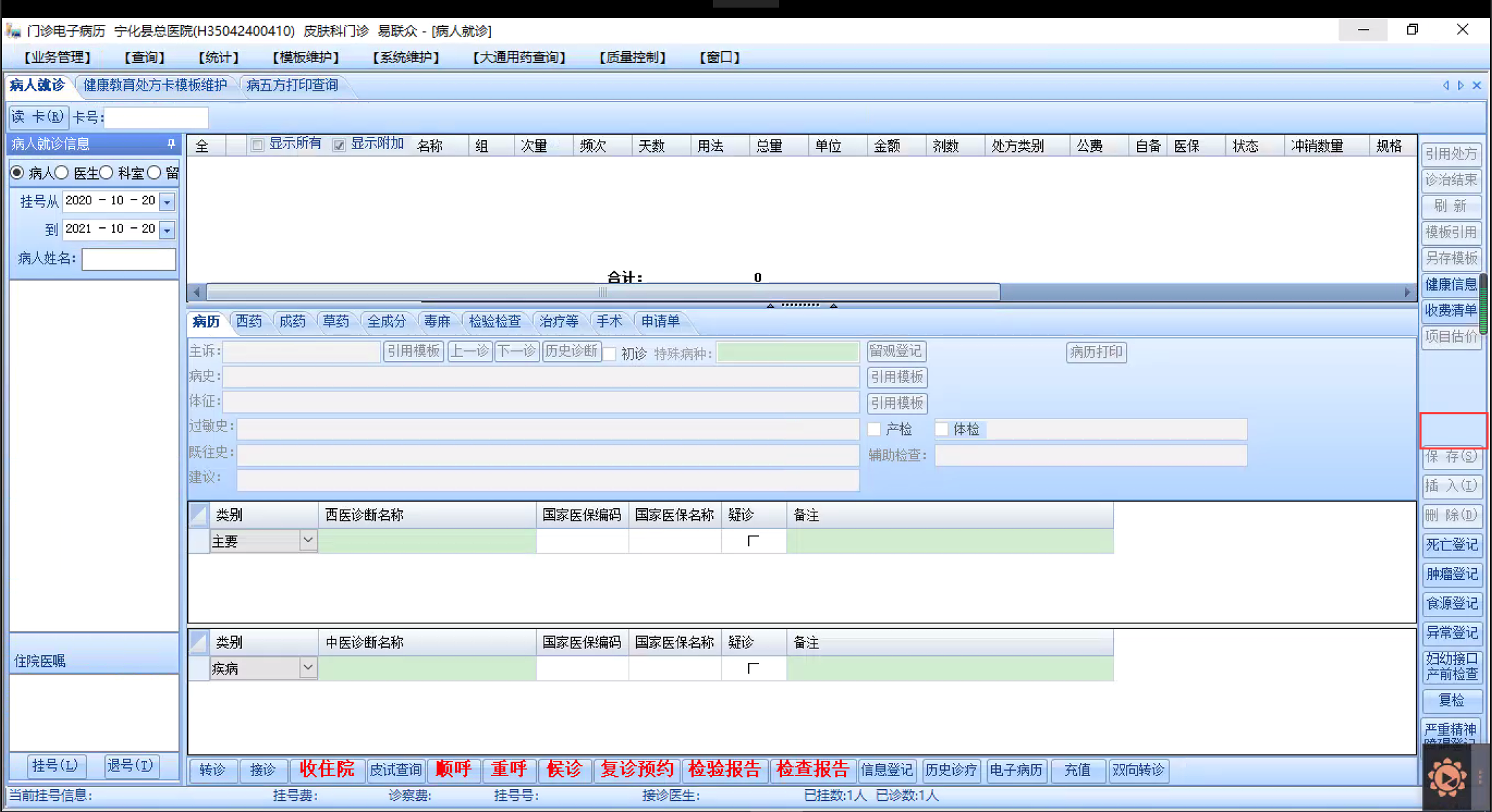Expand 疾病 category dropdown in TCM diagnosis
Image resolution: width=1492 pixels, height=812 pixels.
(308, 668)
